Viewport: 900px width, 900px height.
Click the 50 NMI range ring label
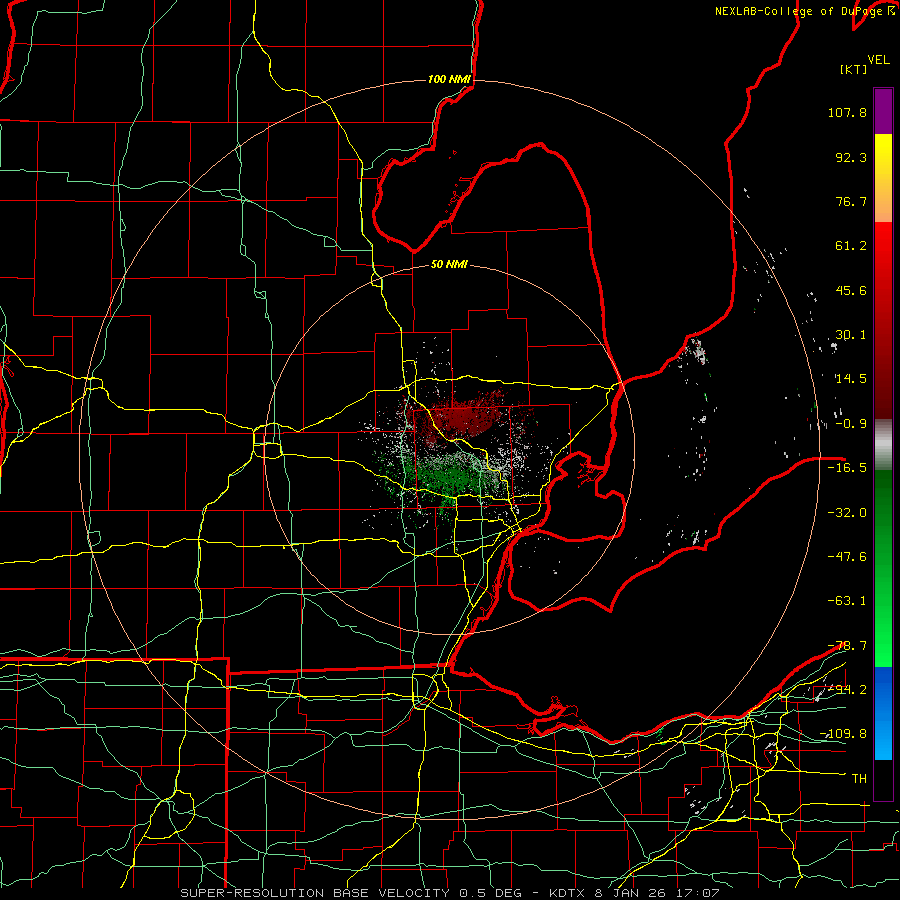coord(449,264)
